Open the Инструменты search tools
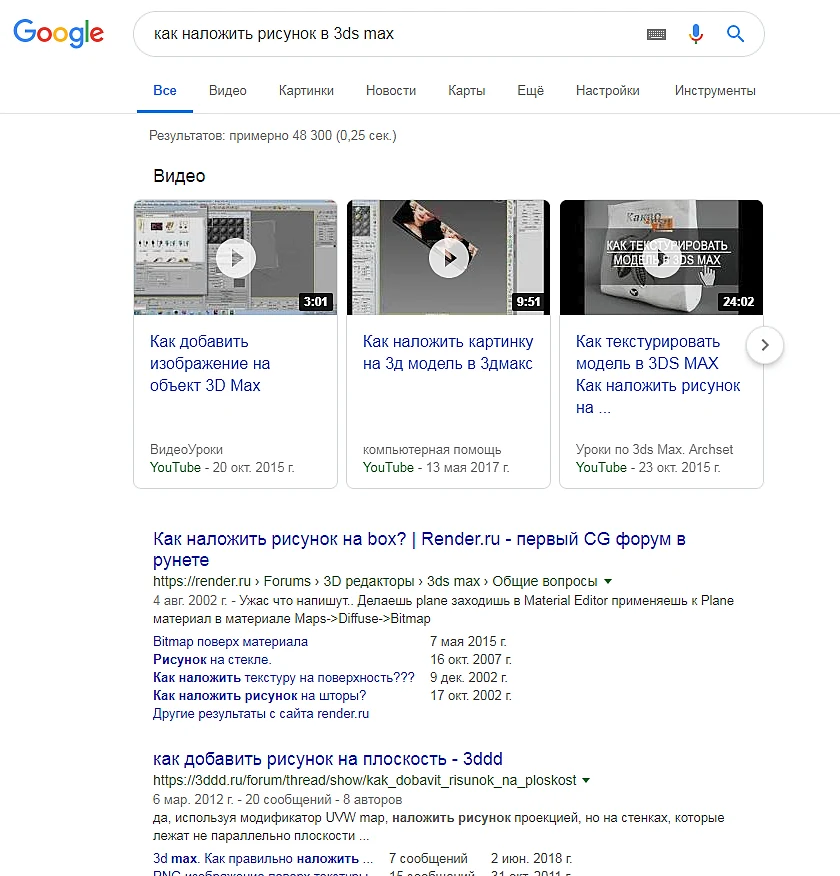 coord(715,91)
